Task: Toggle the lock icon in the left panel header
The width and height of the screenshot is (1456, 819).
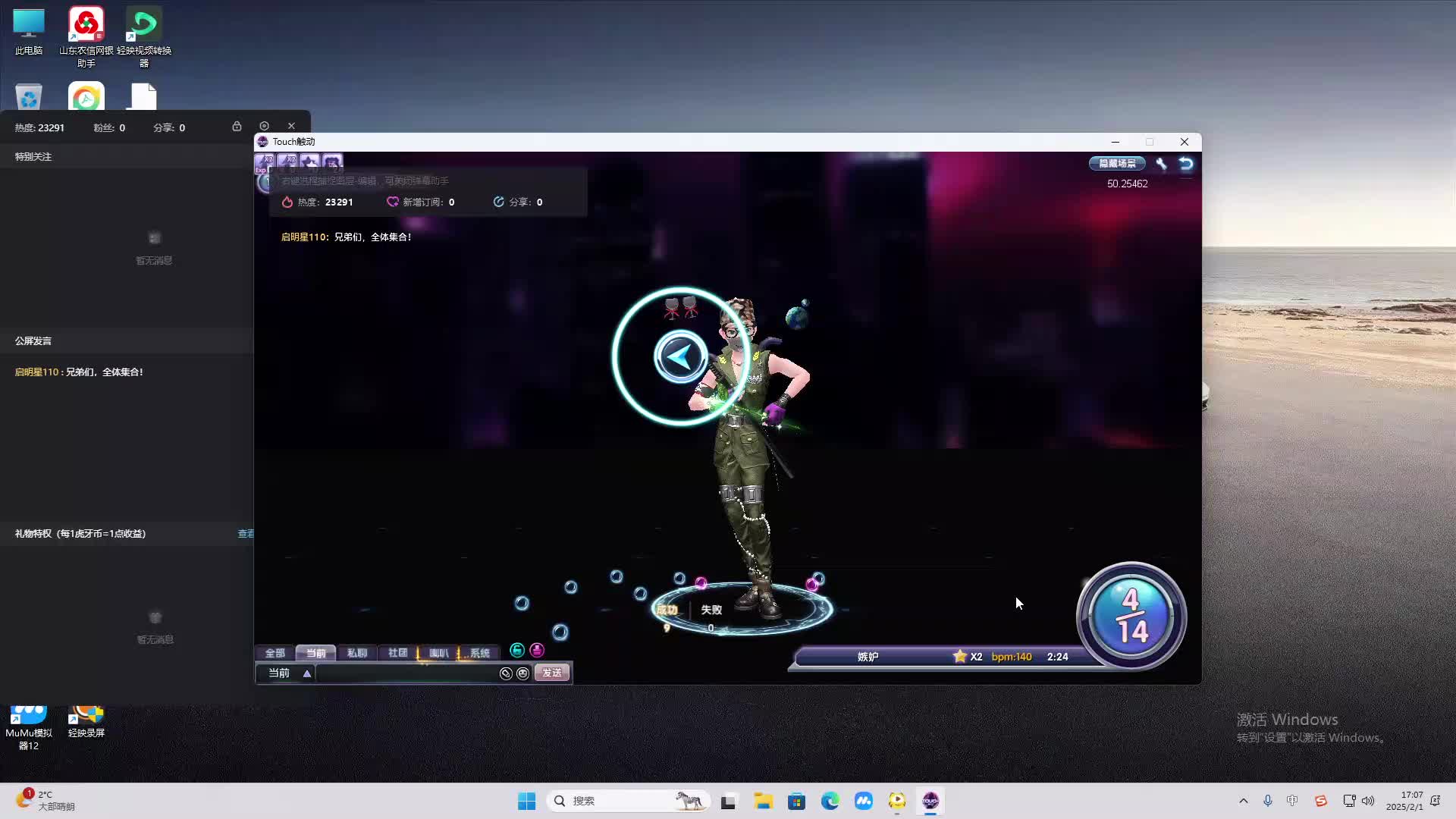Action: (237, 126)
